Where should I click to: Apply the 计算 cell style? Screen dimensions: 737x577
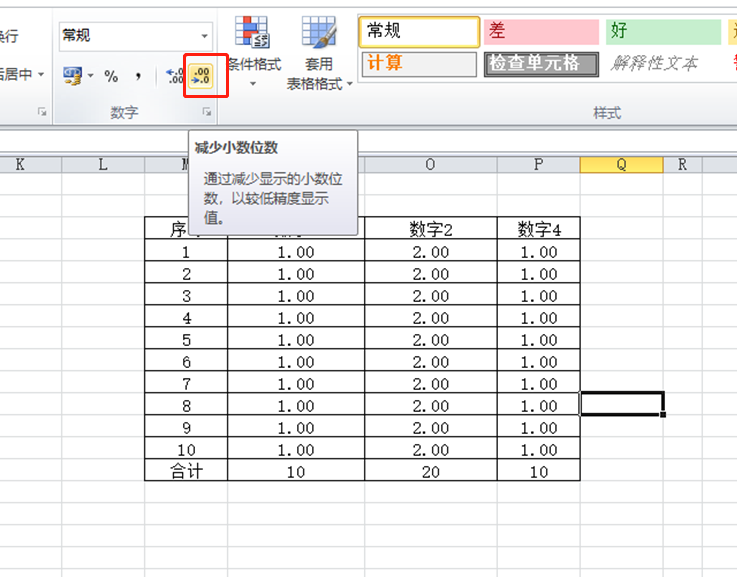(x=419, y=64)
